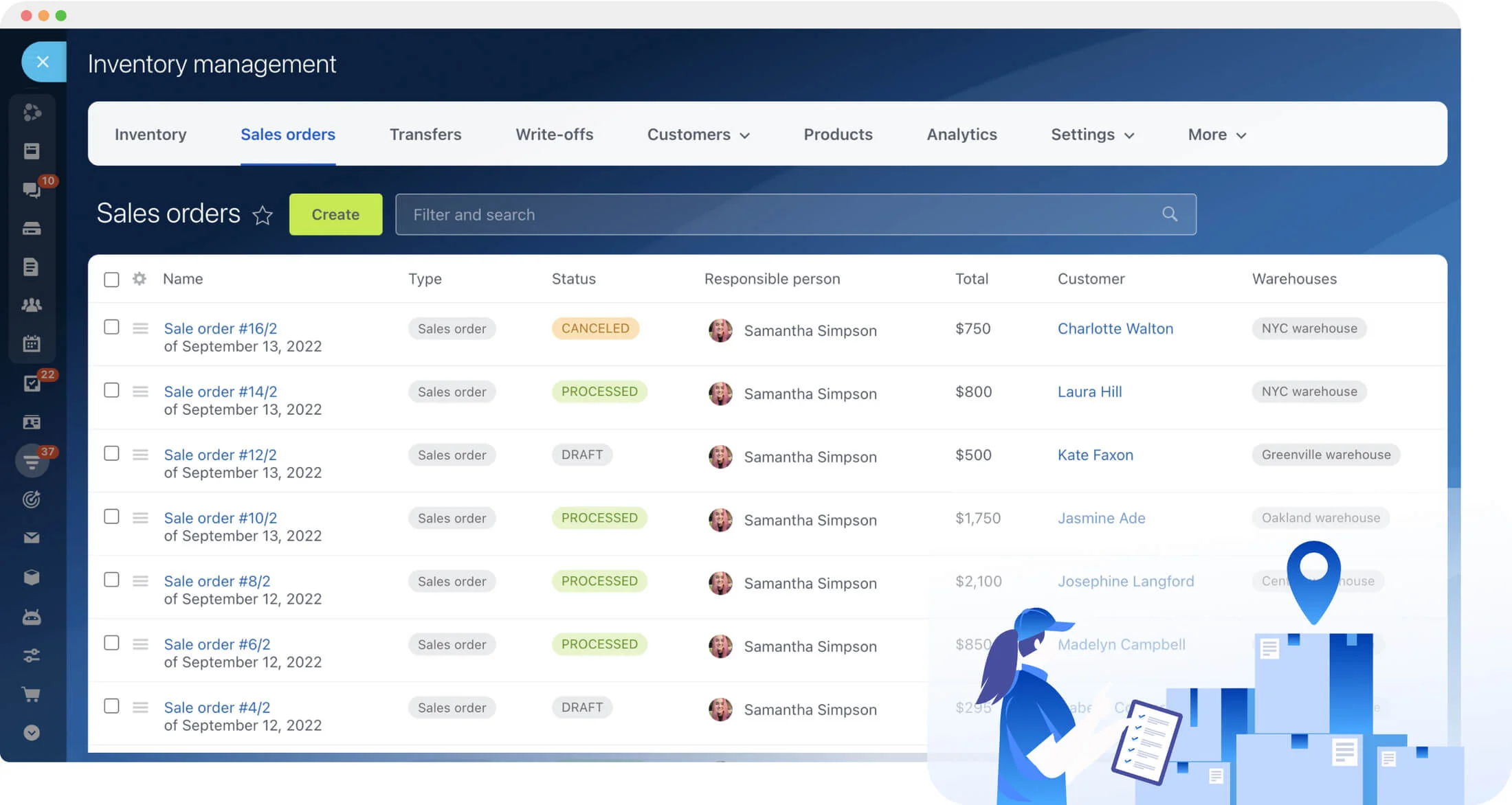Open the chat icon with badge 10
The height and width of the screenshot is (805, 1512).
pos(32,190)
